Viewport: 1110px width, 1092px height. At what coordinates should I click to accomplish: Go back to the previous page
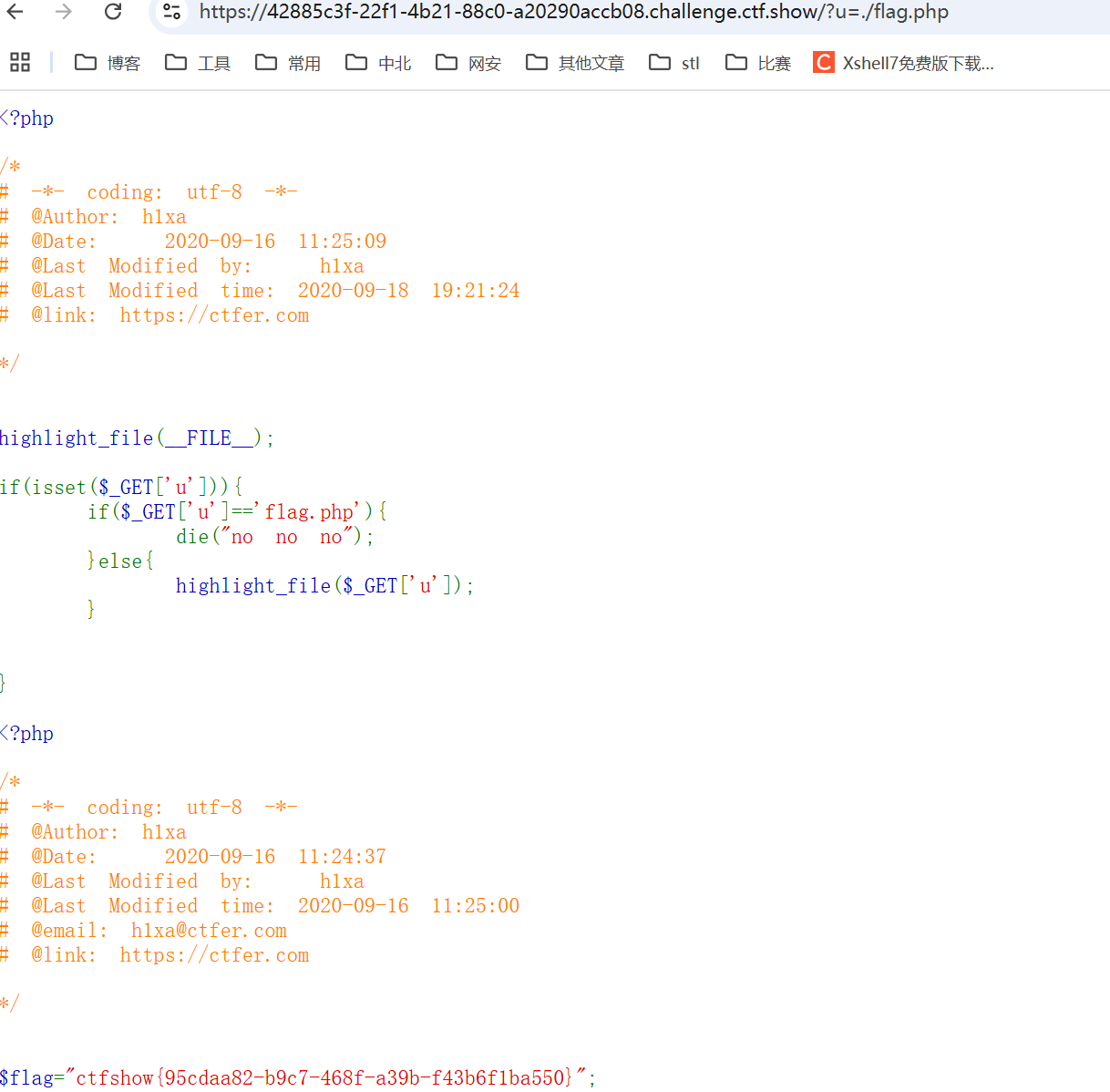click(x=15, y=12)
